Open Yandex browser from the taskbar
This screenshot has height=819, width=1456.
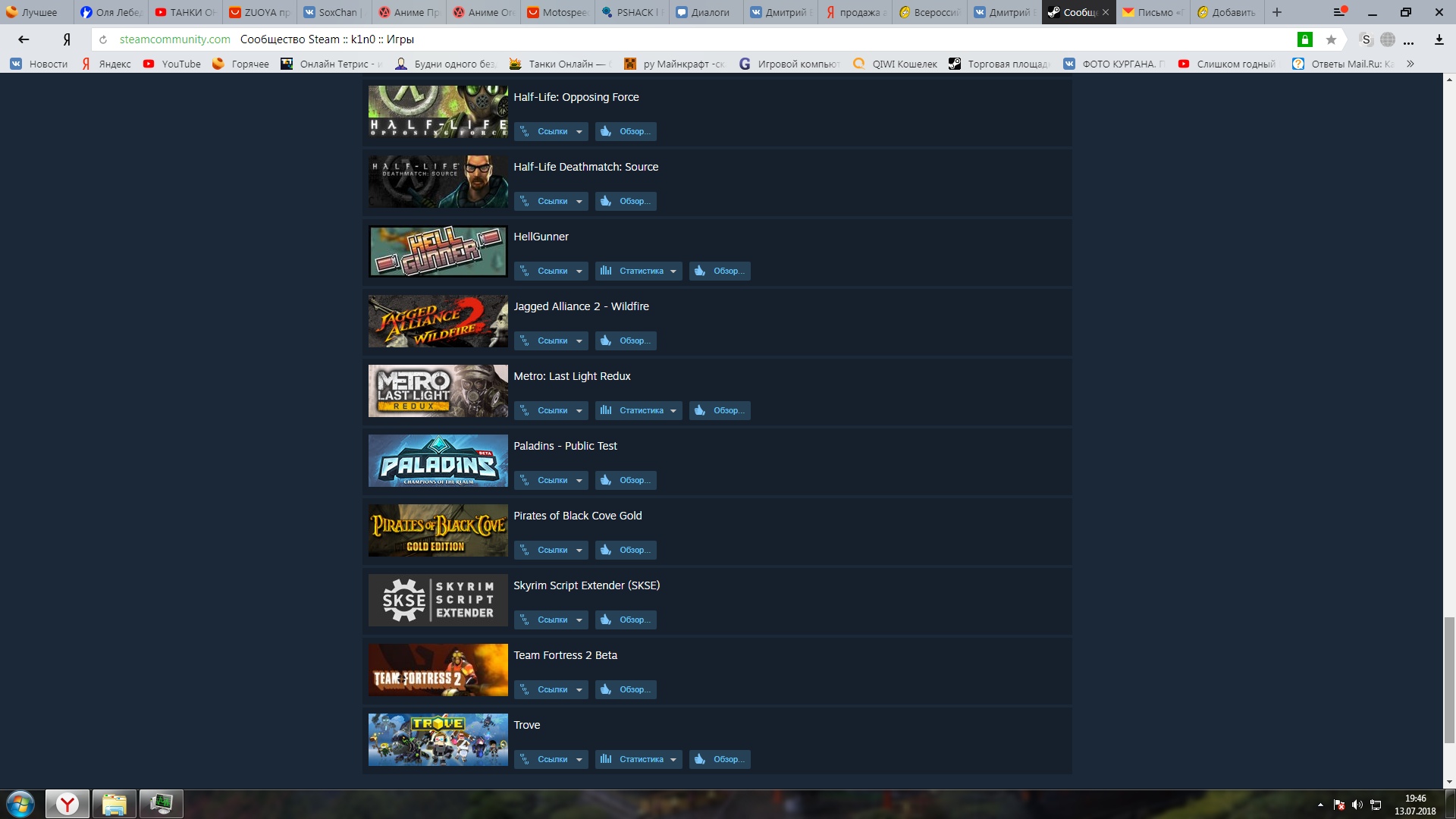(67, 804)
